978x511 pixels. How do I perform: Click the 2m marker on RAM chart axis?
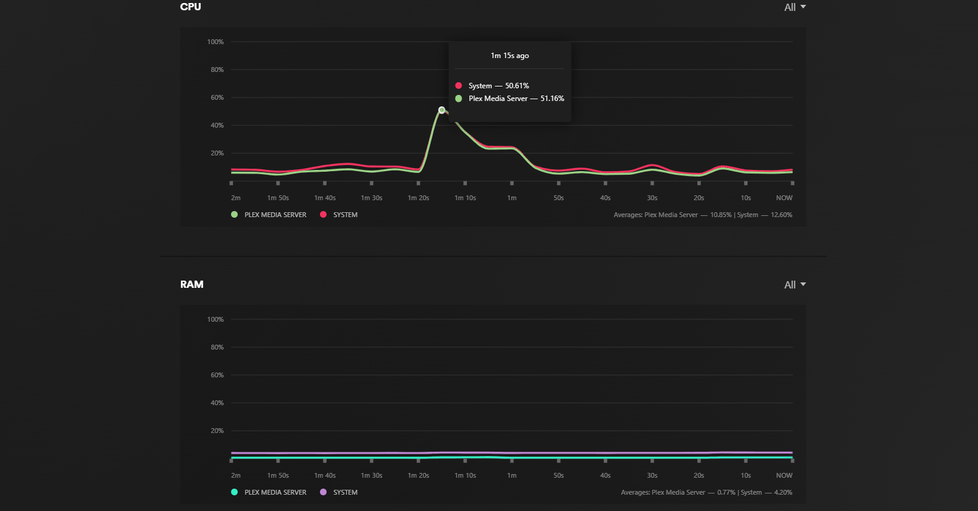(236, 475)
